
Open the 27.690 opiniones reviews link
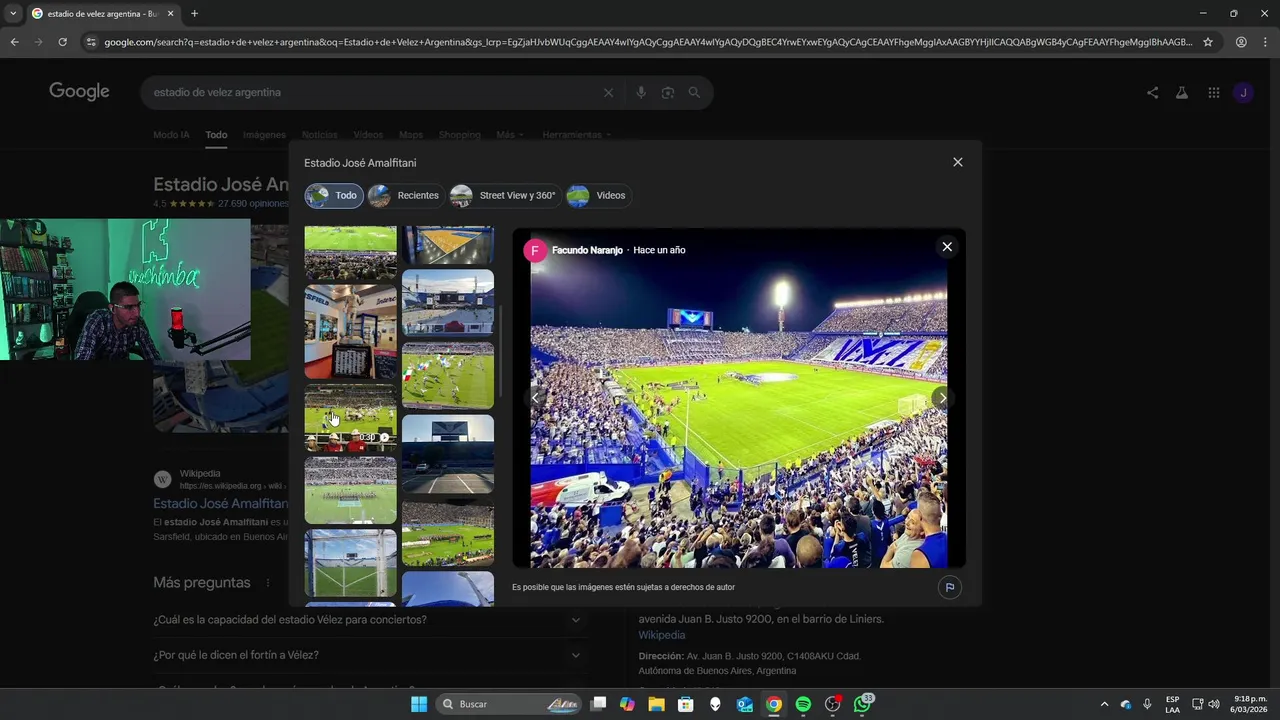(x=253, y=204)
